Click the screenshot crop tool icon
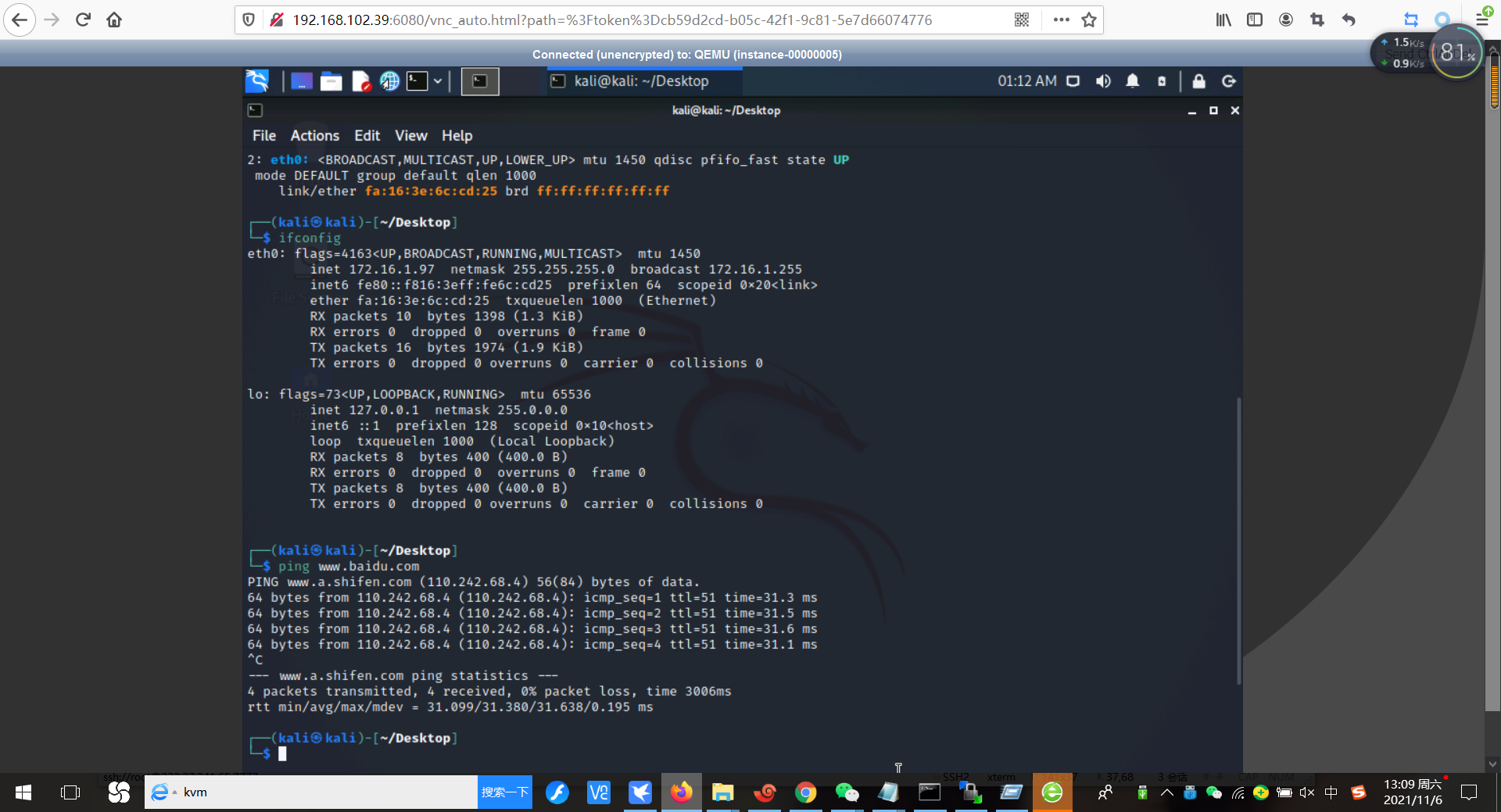1501x812 pixels. click(x=1317, y=20)
